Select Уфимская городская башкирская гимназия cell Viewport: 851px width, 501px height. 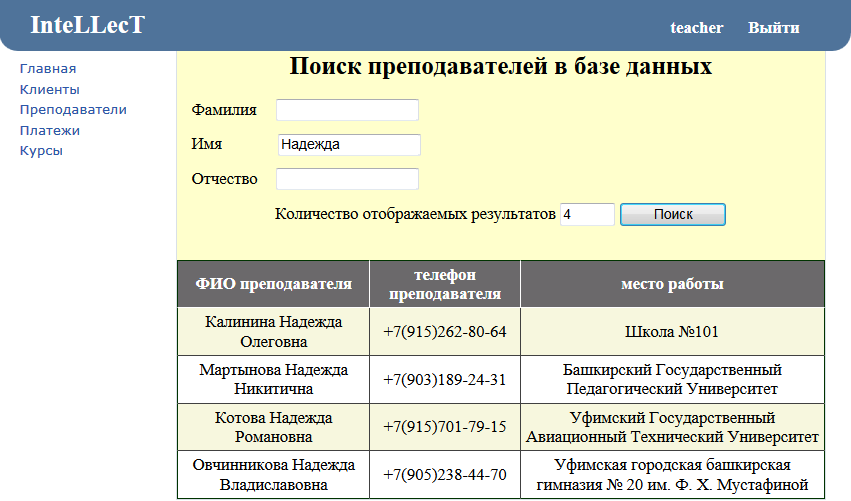point(672,475)
